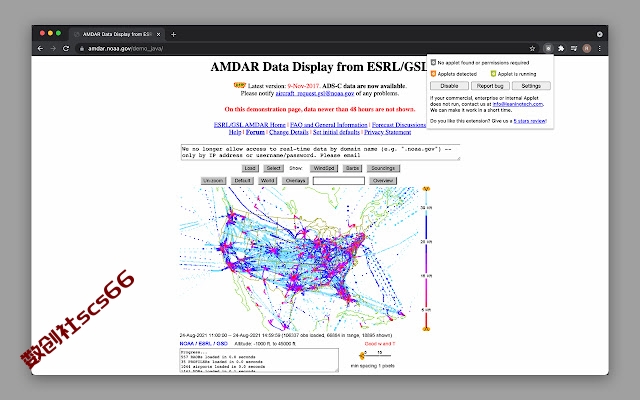This screenshot has height=400, width=640.
Task: Click Set initial defaults link
Action: coord(336,132)
